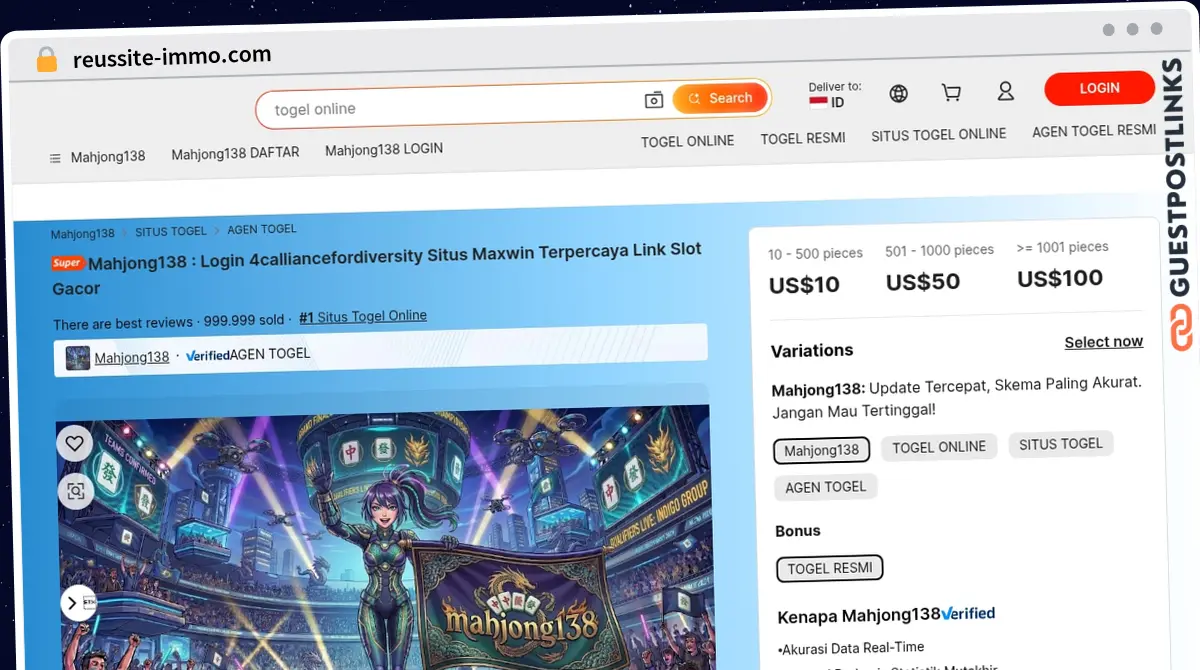
Task: Click the red LOGIN button
Action: [1099, 88]
